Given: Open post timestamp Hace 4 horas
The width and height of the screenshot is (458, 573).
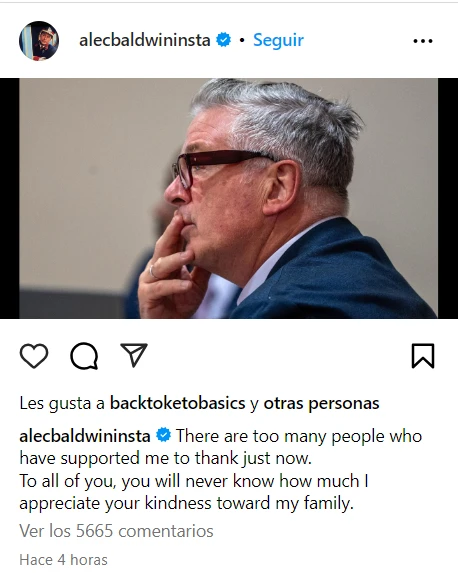Looking at the screenshot, I should 64,560.
